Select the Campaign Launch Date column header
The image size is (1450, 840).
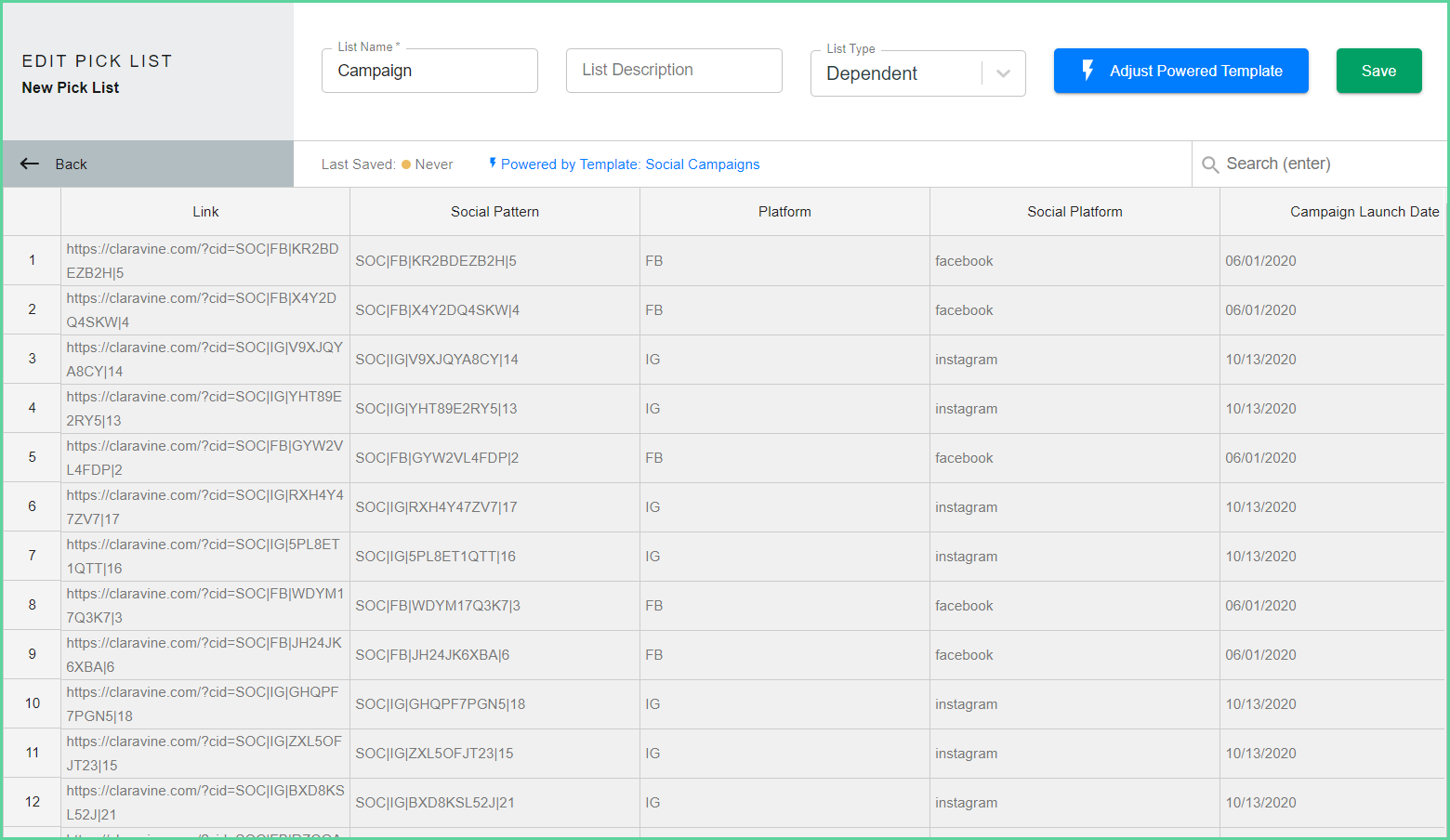(x=1364, y=211)
